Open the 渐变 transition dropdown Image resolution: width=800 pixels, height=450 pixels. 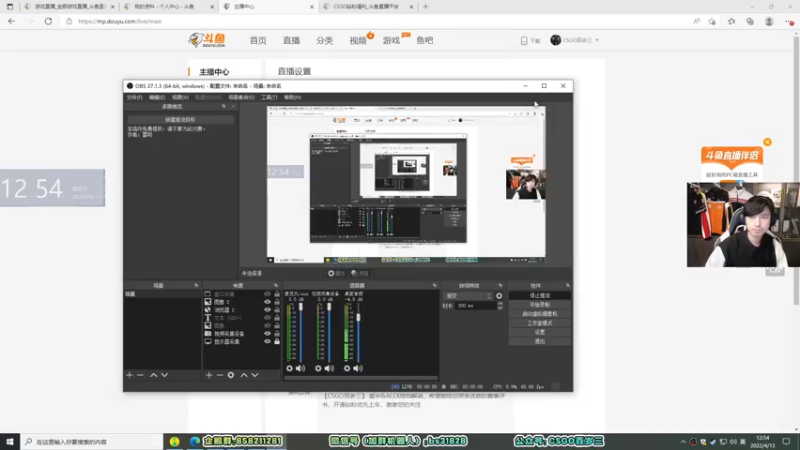pos(468,296)
